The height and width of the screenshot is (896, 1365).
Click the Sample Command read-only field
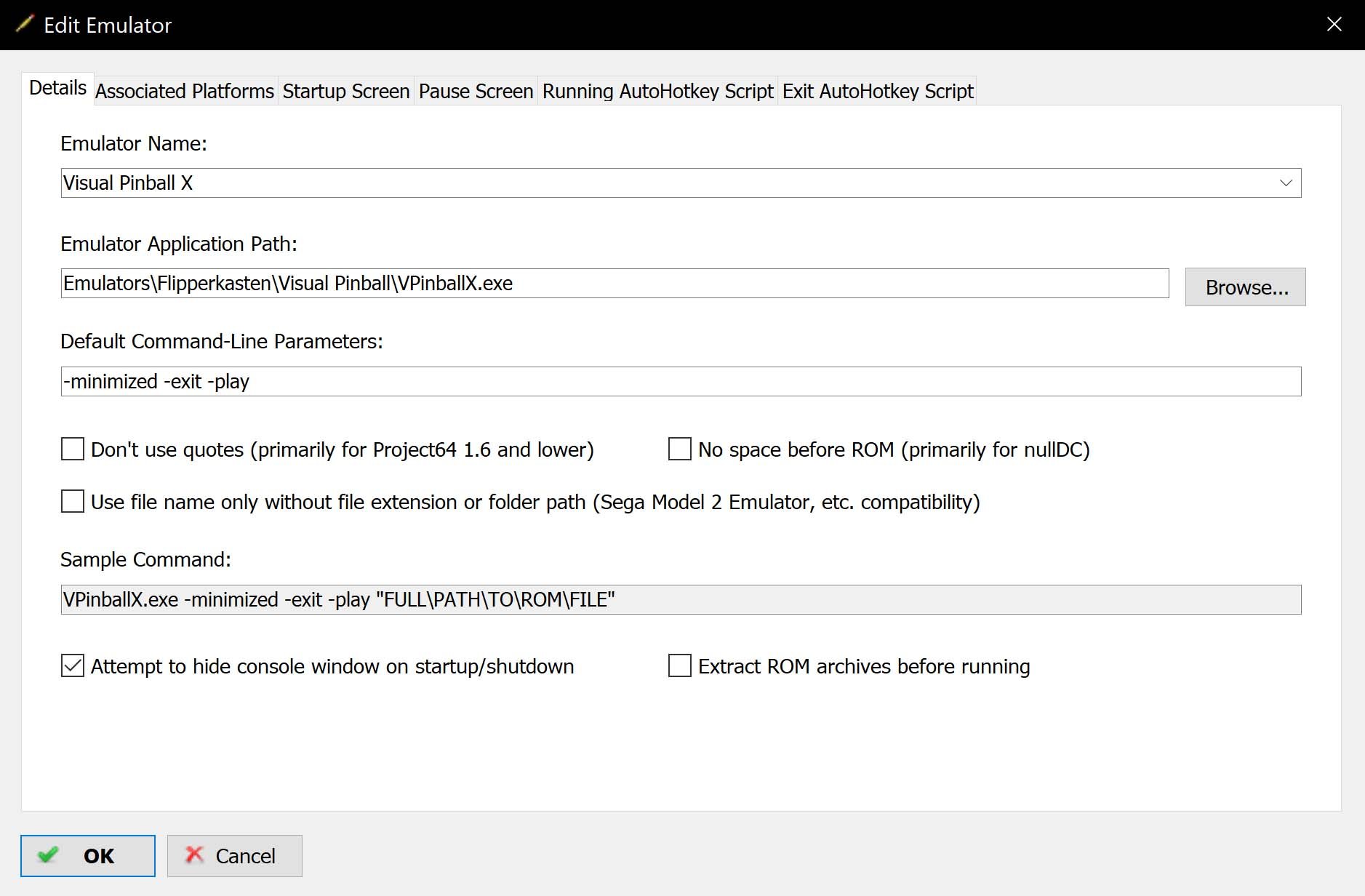pos(681,599)
